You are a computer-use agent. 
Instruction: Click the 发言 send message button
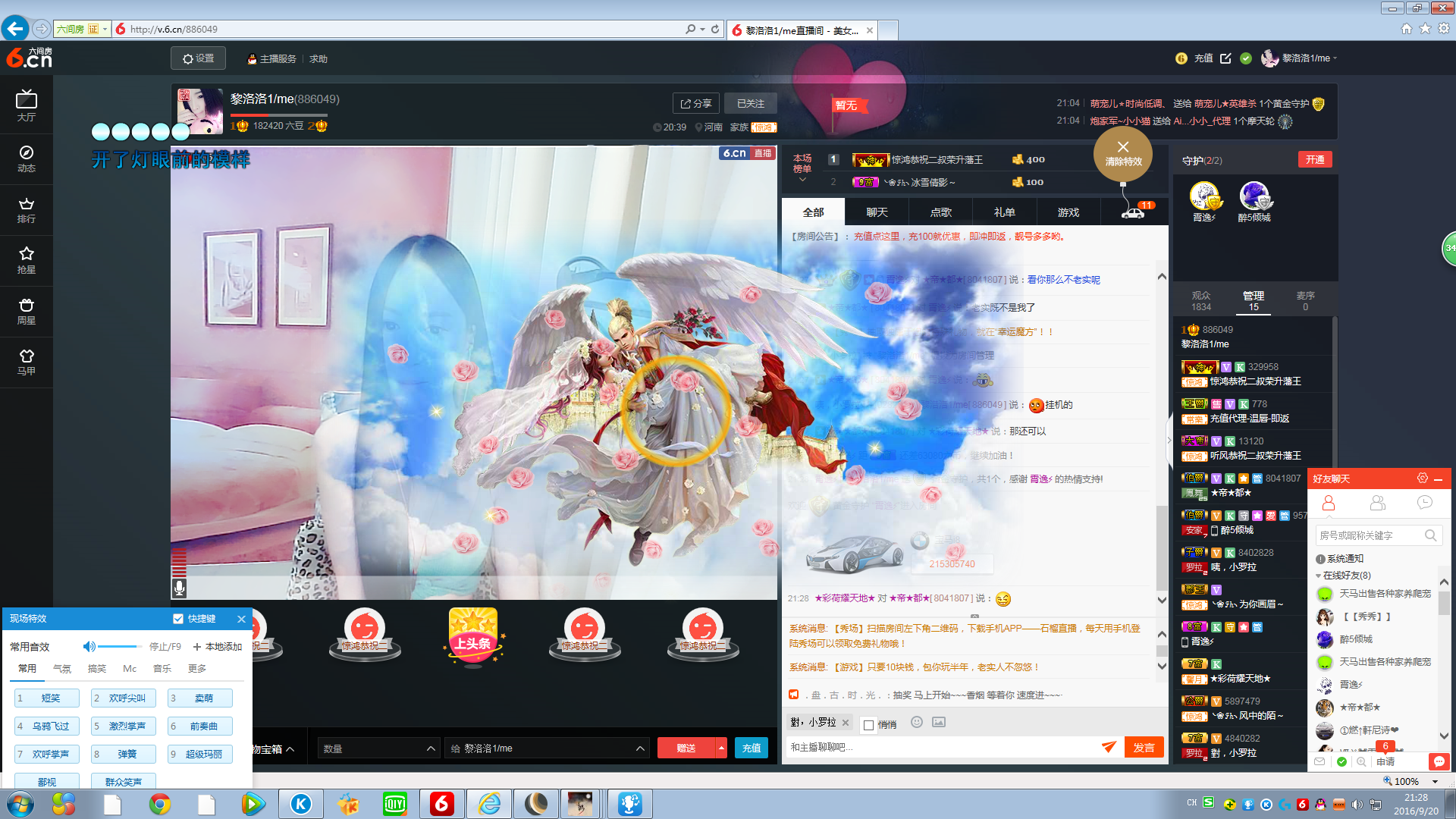(x=1144, y=748)
